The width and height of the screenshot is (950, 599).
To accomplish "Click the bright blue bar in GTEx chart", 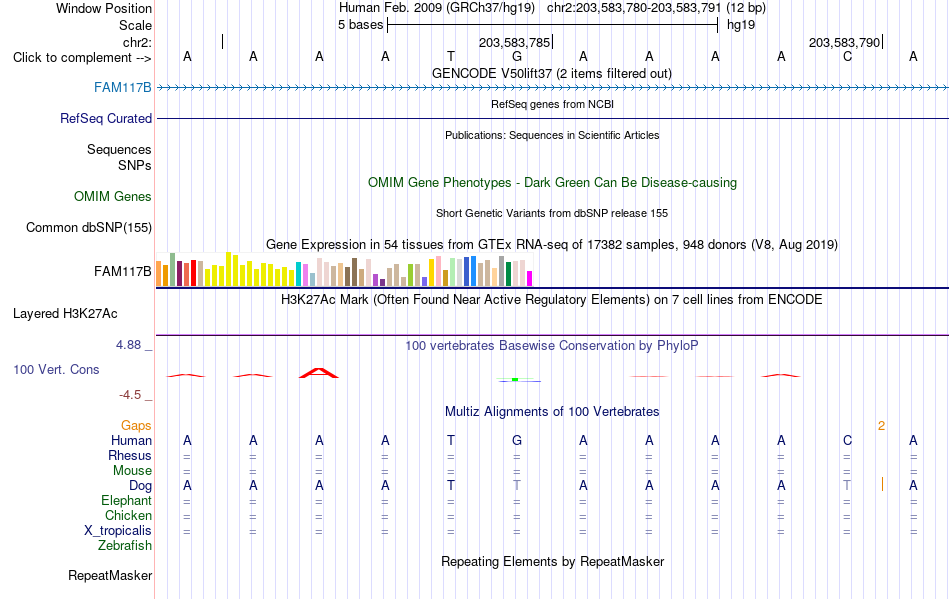I will click(x=473, y=271).
